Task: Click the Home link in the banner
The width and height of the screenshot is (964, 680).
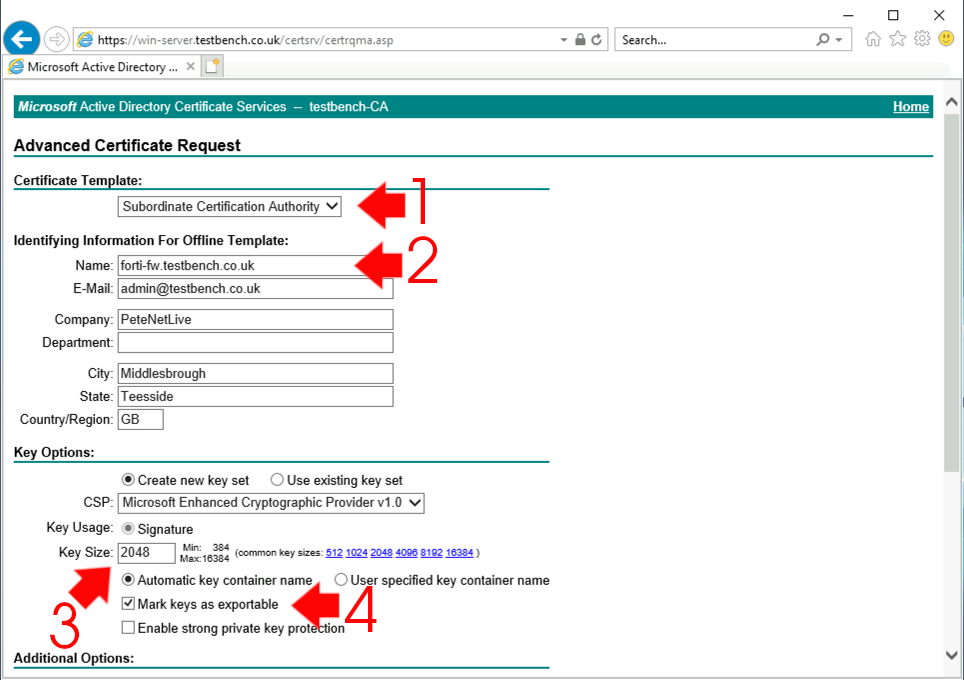Action: point(911,106)
